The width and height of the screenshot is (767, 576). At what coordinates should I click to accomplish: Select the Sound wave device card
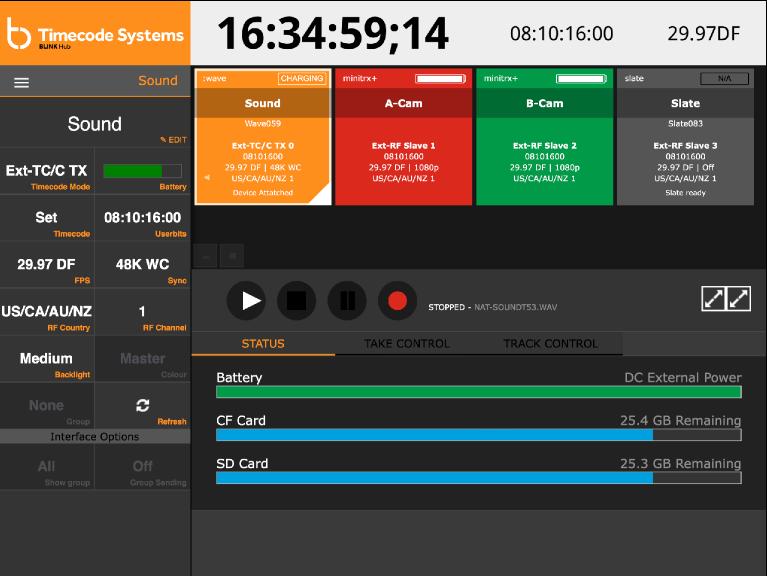[263, 137]
